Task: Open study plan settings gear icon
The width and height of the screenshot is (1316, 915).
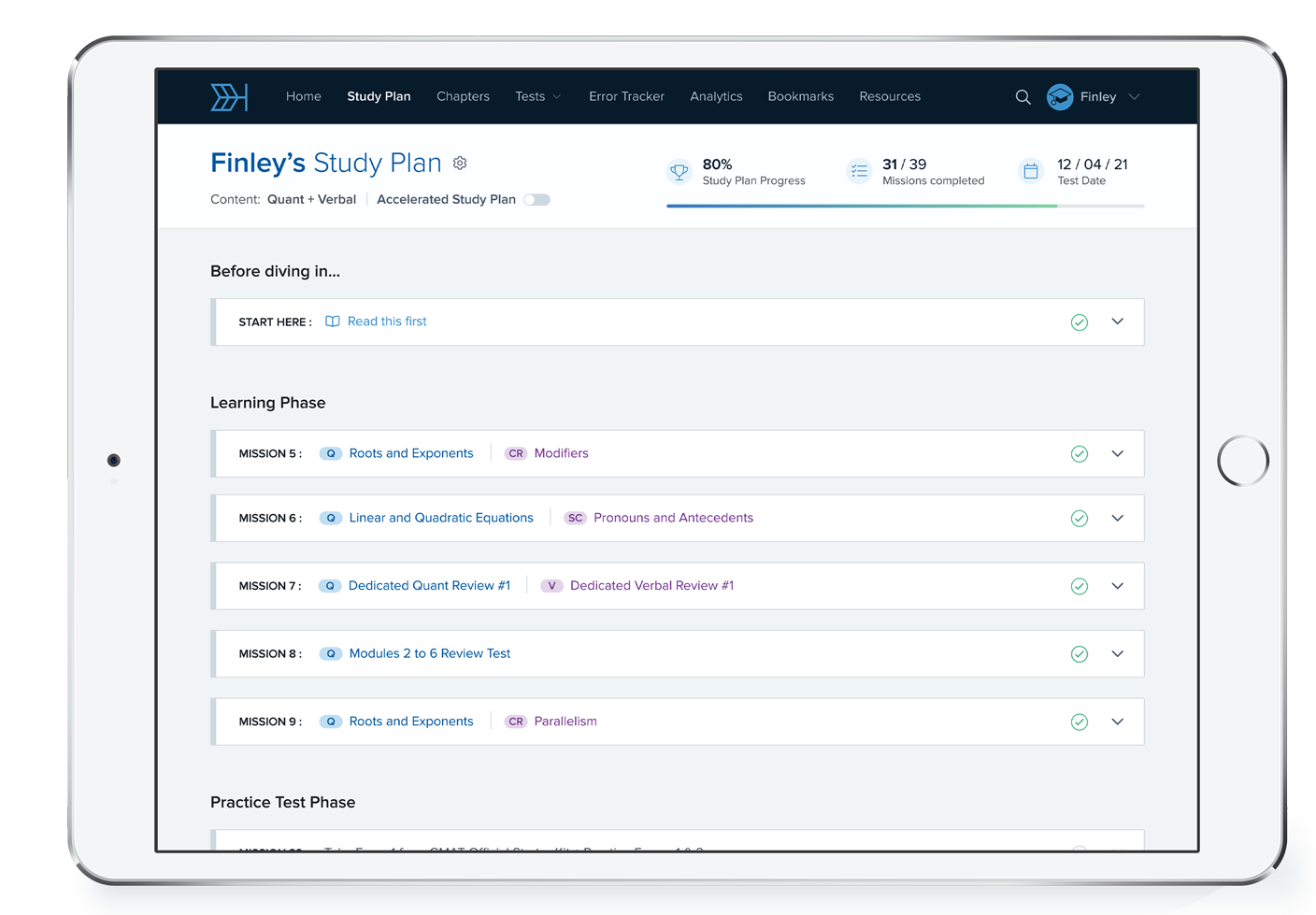Action: click(460, 164)
